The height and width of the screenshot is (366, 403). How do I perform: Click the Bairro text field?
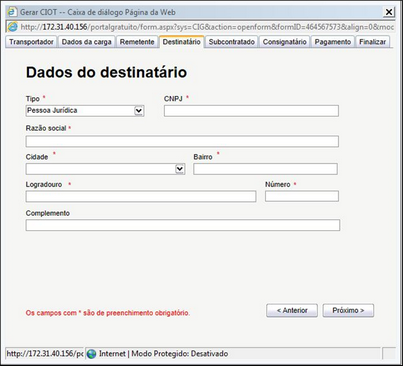pos(265,169)
